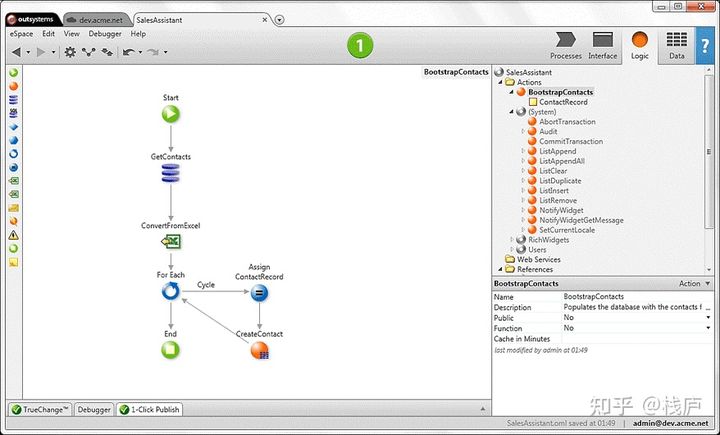Select the SQL Advanced Query tool
720x435 pixels.
point(13,113)
